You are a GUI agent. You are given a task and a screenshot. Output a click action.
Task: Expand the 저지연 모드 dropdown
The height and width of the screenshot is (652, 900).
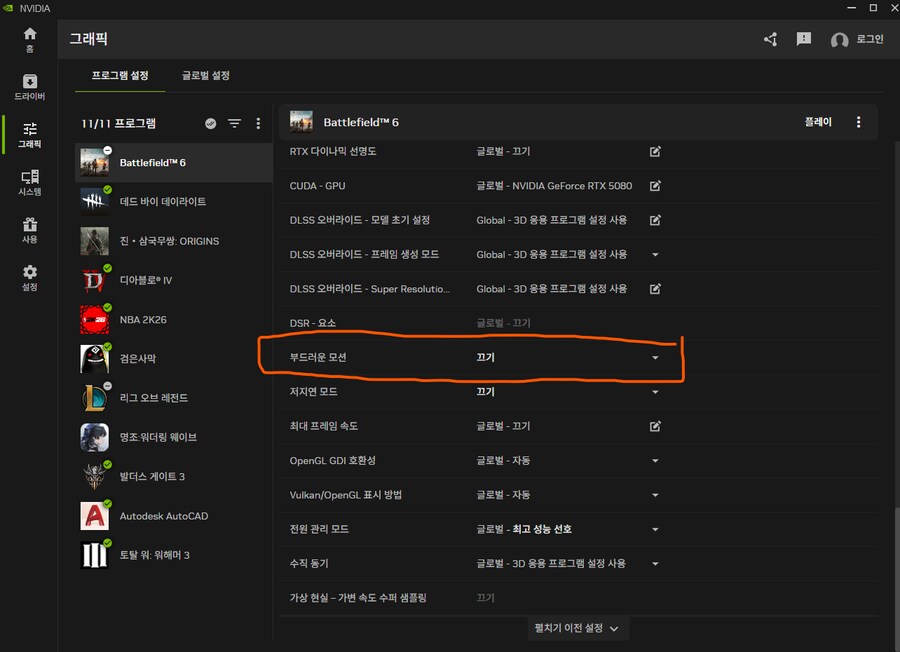(655, 392)
